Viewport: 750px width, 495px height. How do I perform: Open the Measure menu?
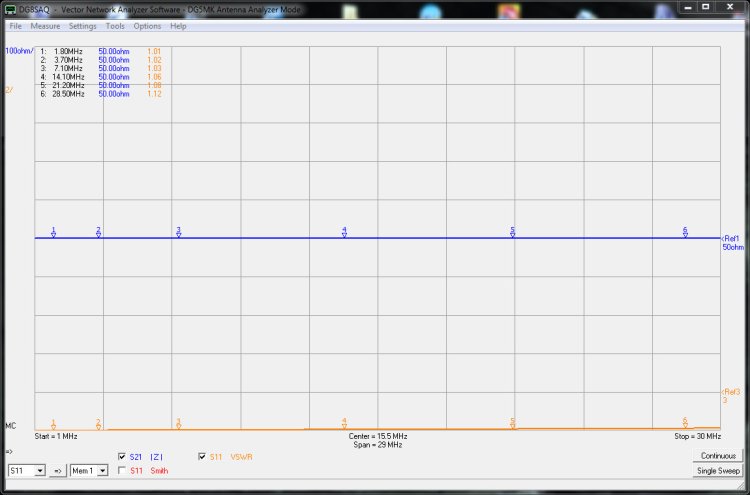tap(45, 26)
